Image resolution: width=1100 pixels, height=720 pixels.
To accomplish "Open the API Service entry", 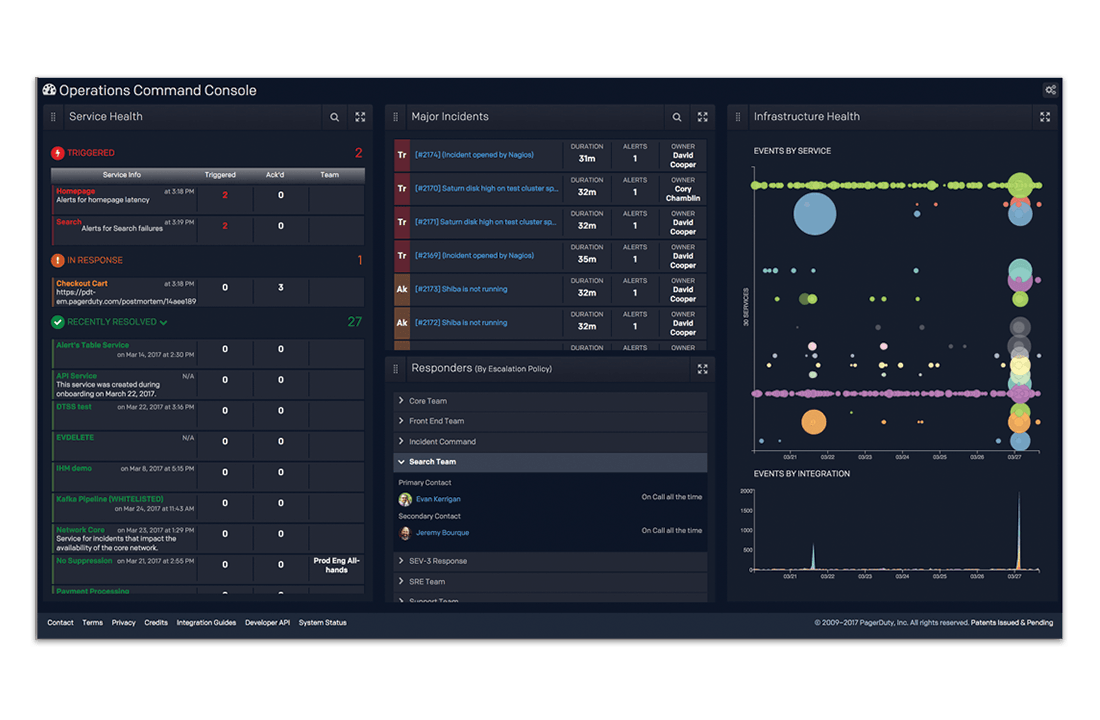I will [76, 376].
